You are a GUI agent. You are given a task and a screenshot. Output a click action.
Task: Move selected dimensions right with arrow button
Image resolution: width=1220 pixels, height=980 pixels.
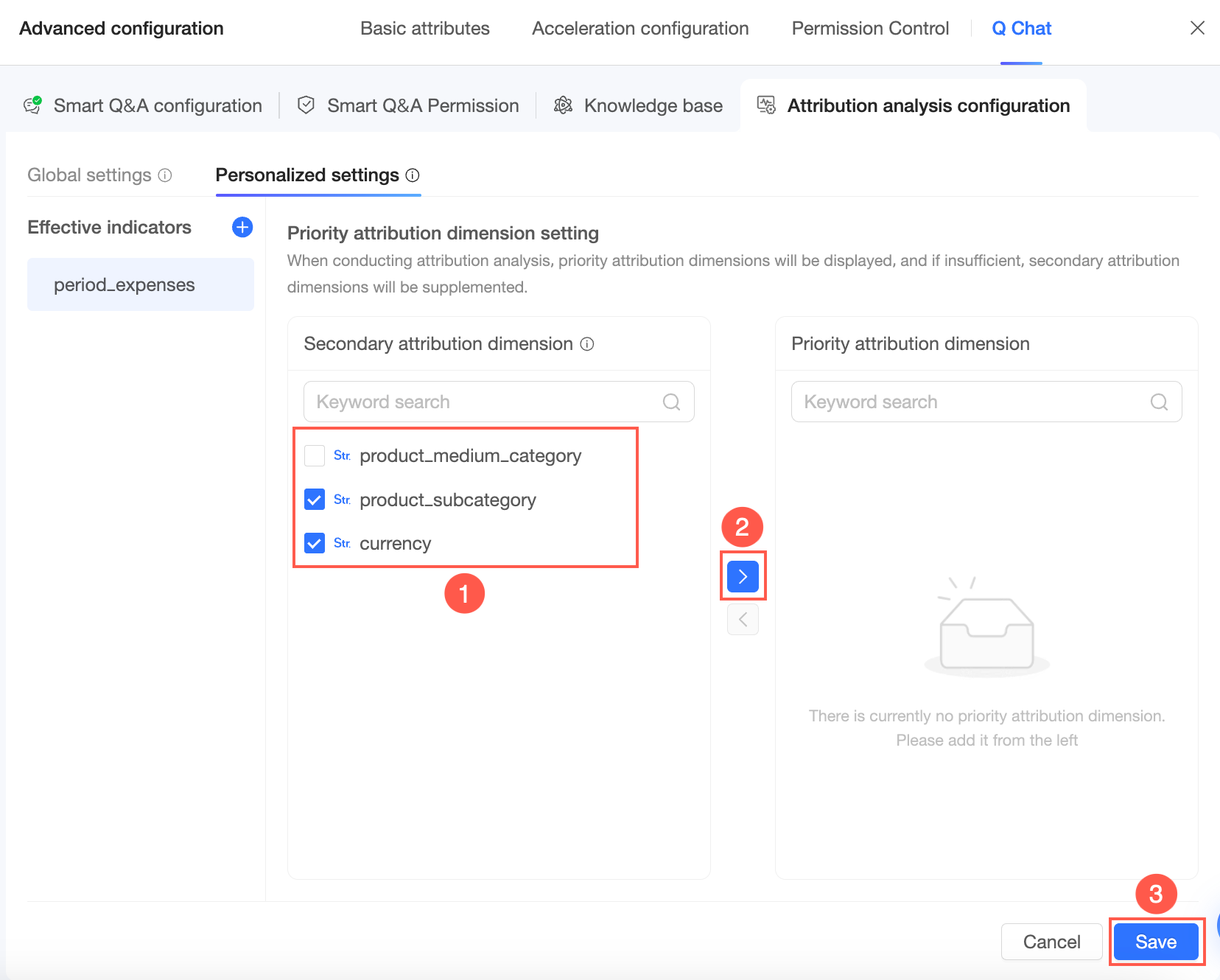coord(743,576)
